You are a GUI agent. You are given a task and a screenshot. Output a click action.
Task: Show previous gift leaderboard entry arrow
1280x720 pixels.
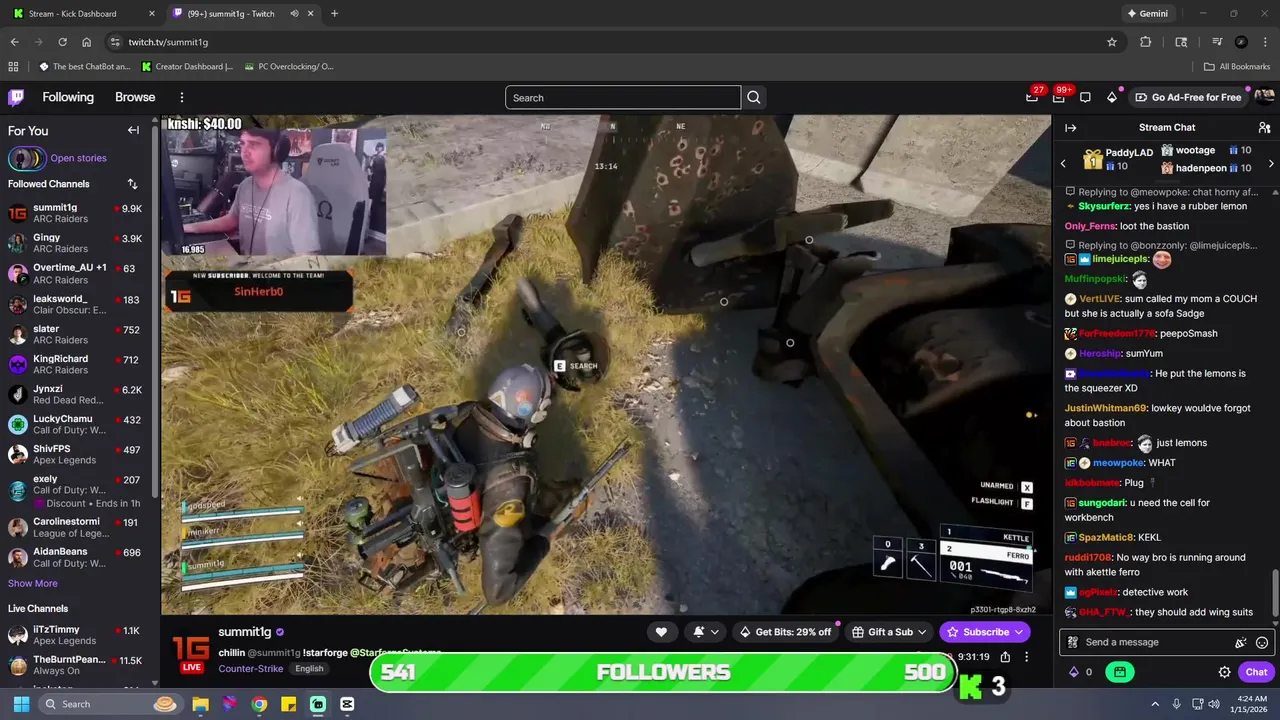coord(1062,163)
